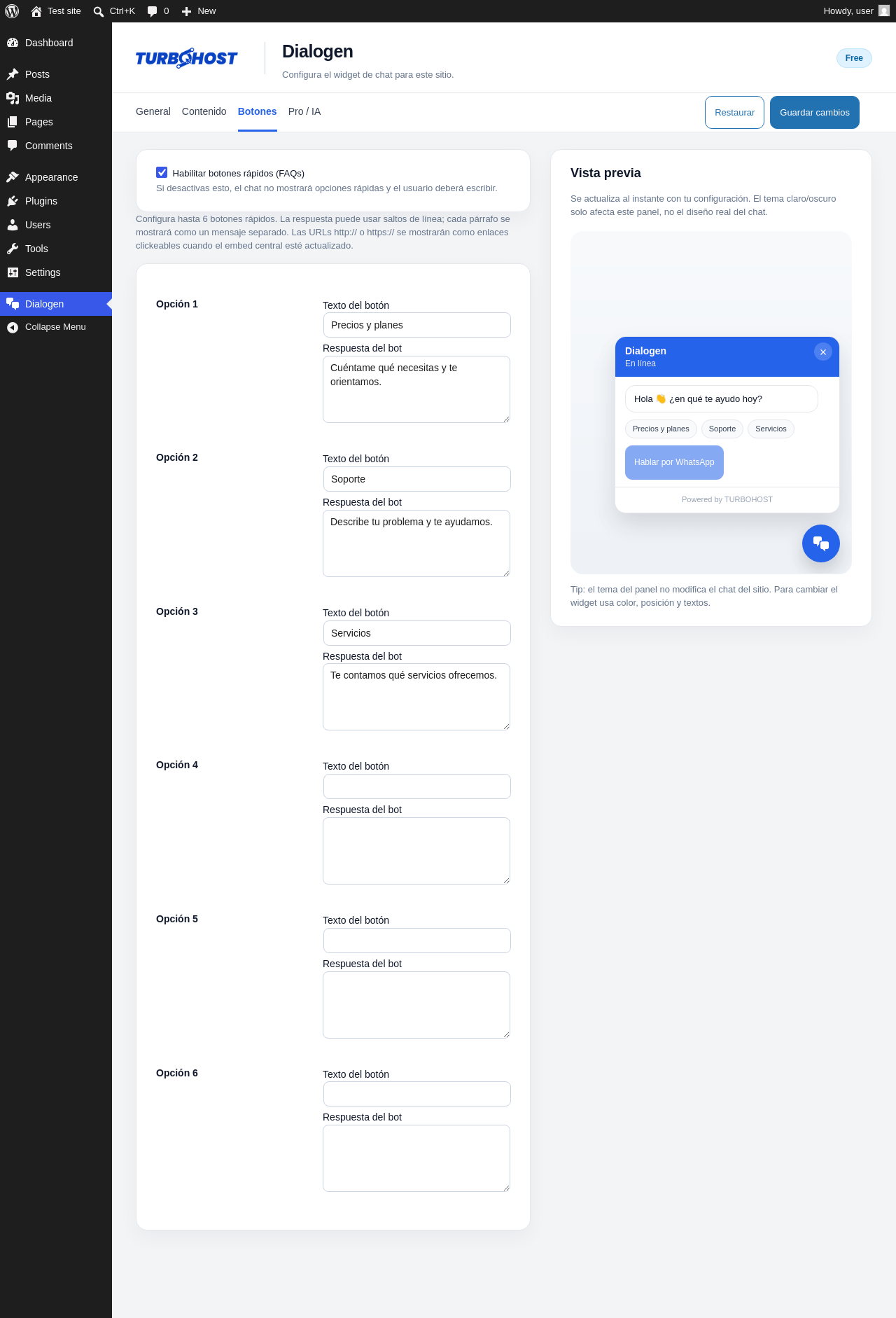The height and width of the screenshot is (1318, 896).
Task: Focus the empty Opción 6 button text field
Action: [x=417, y=1094]
